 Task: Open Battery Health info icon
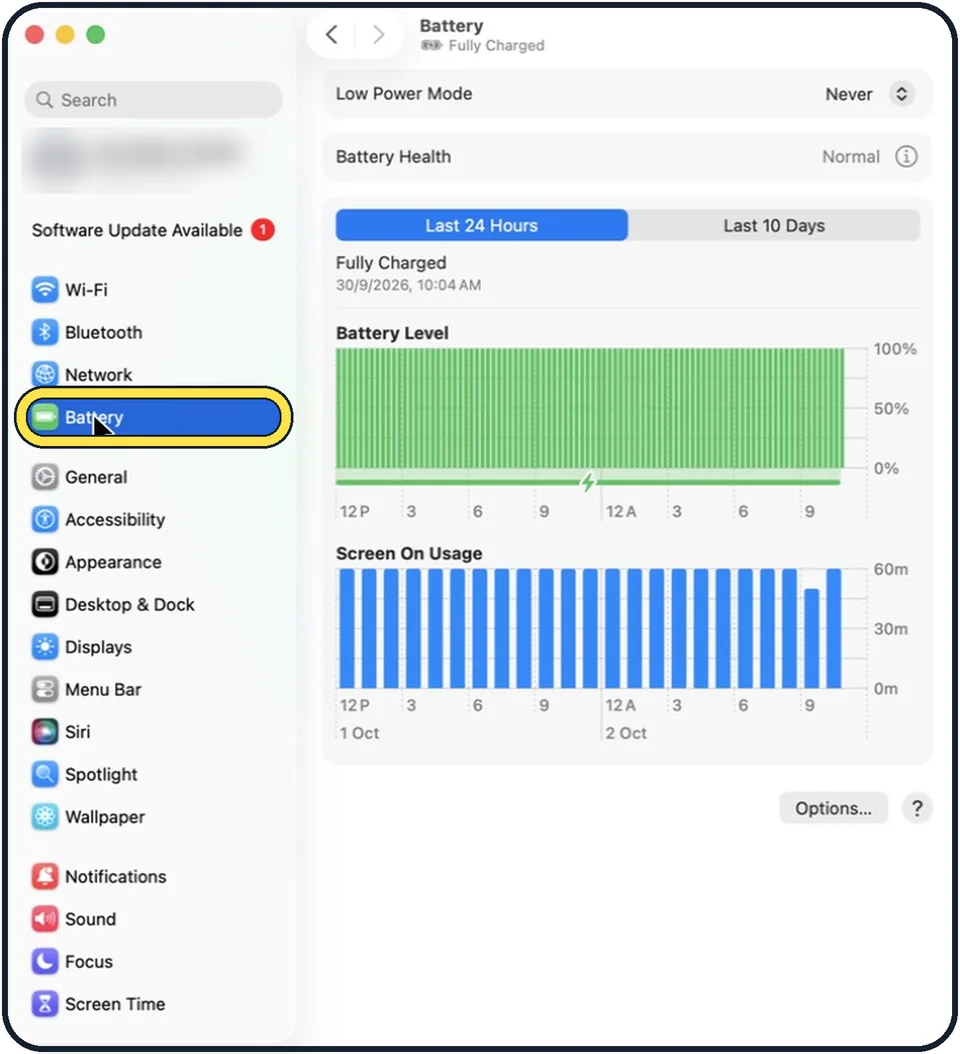906,157
